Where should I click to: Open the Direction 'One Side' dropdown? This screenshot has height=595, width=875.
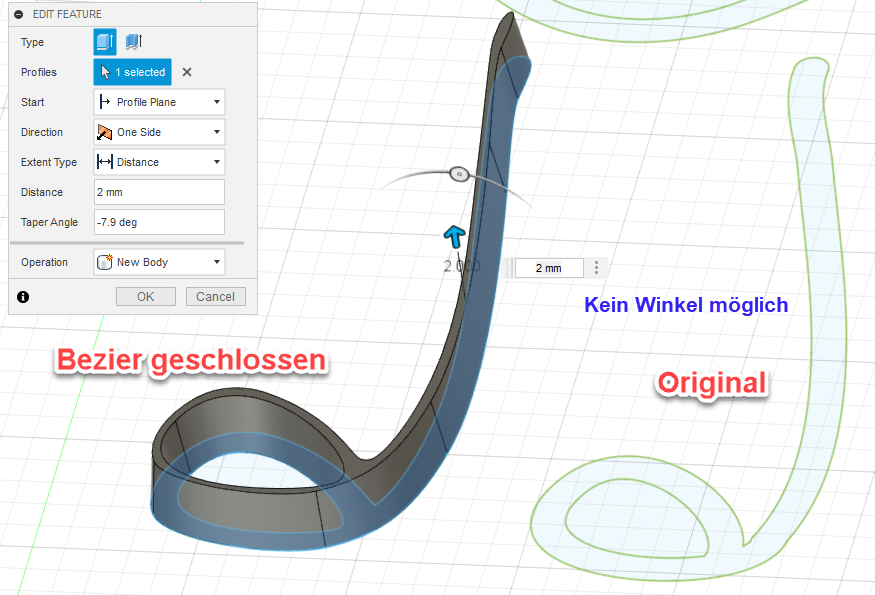(160, 132)
